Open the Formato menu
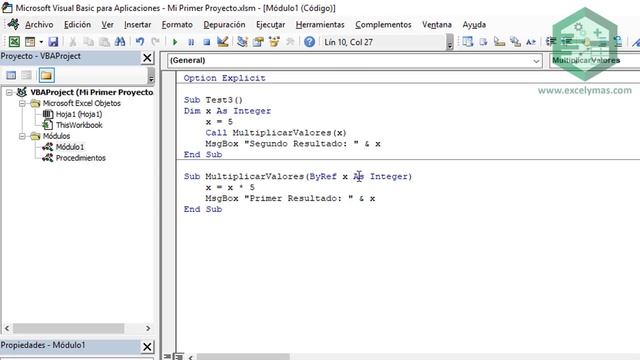Image resolution: width=640 pixels, height=360 pixels. tap(177, 24)
